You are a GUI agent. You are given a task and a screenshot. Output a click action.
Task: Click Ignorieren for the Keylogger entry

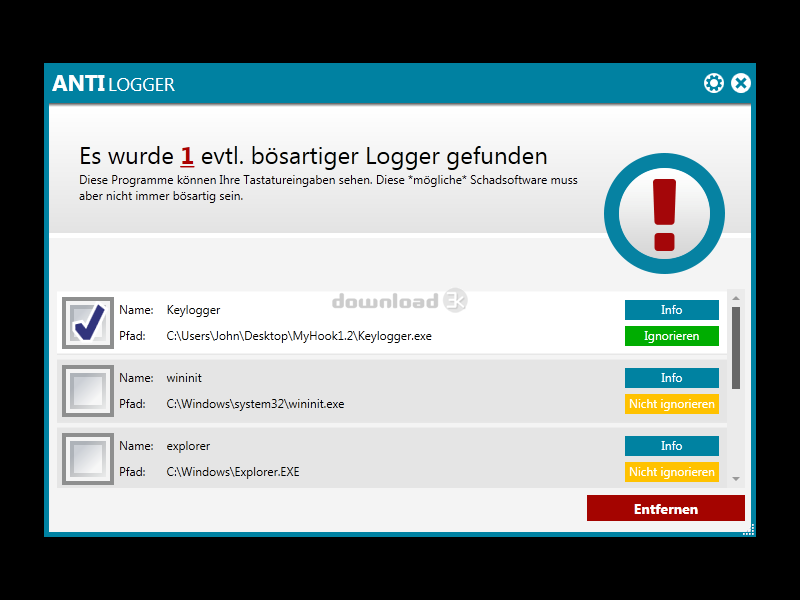[671, 336]
